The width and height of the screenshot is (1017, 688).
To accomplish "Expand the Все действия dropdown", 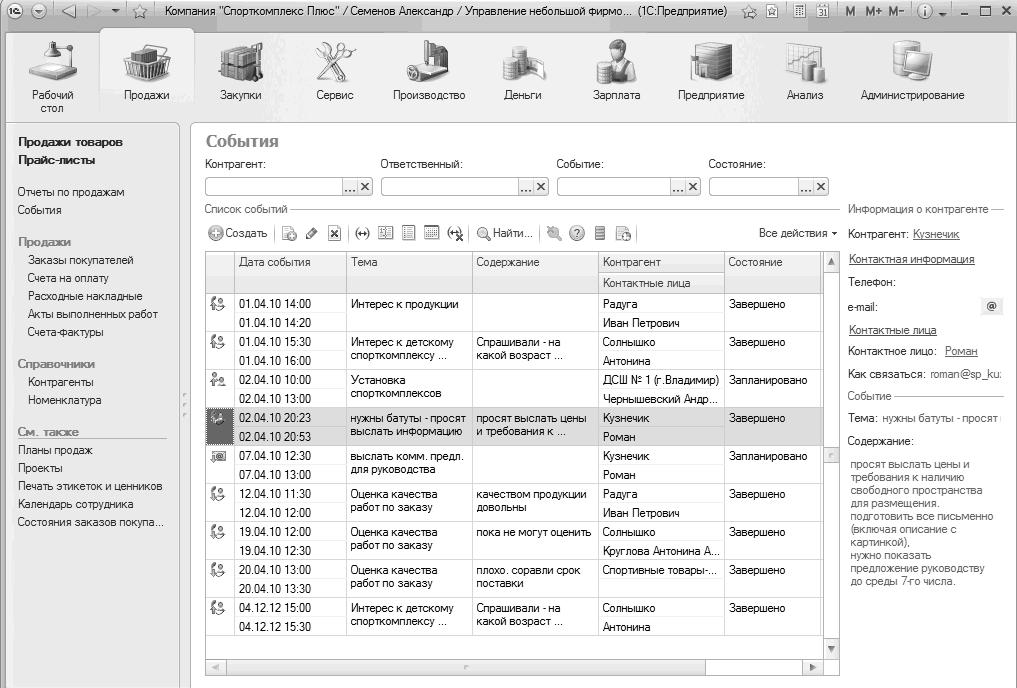I will tap(798, 233).
